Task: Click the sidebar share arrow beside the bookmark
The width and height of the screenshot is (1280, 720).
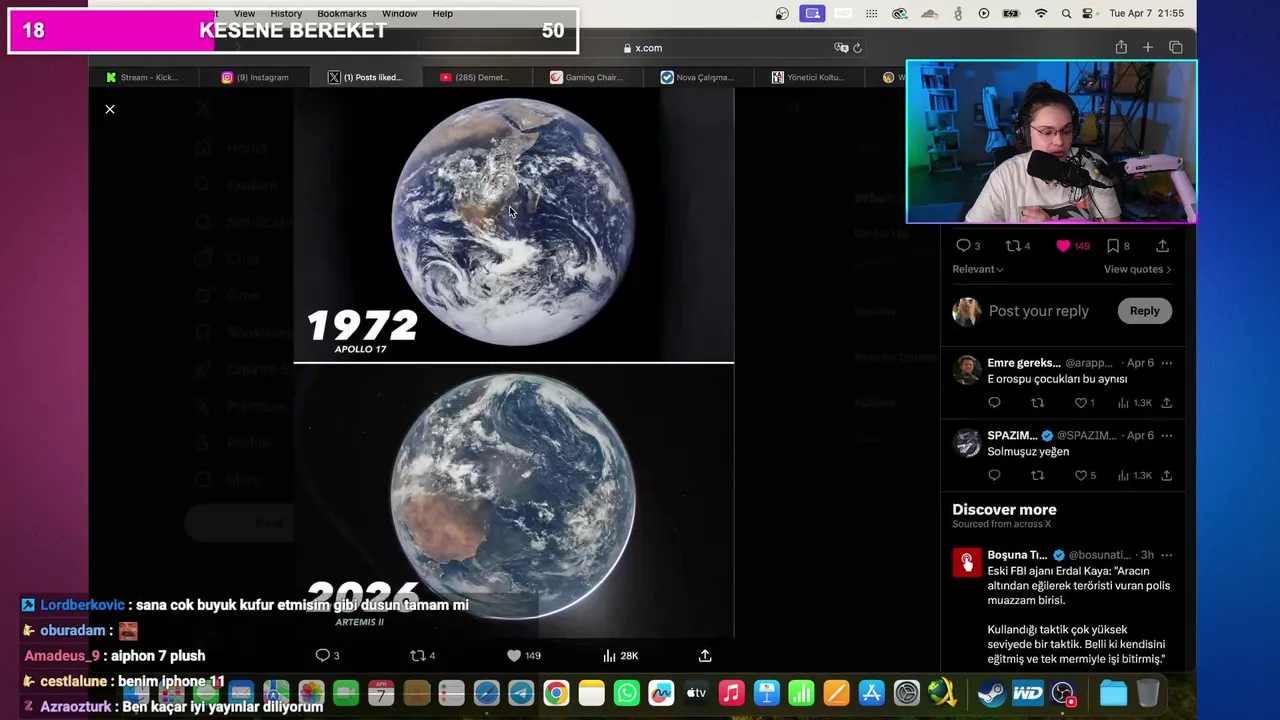Action: pos(1162,246)
